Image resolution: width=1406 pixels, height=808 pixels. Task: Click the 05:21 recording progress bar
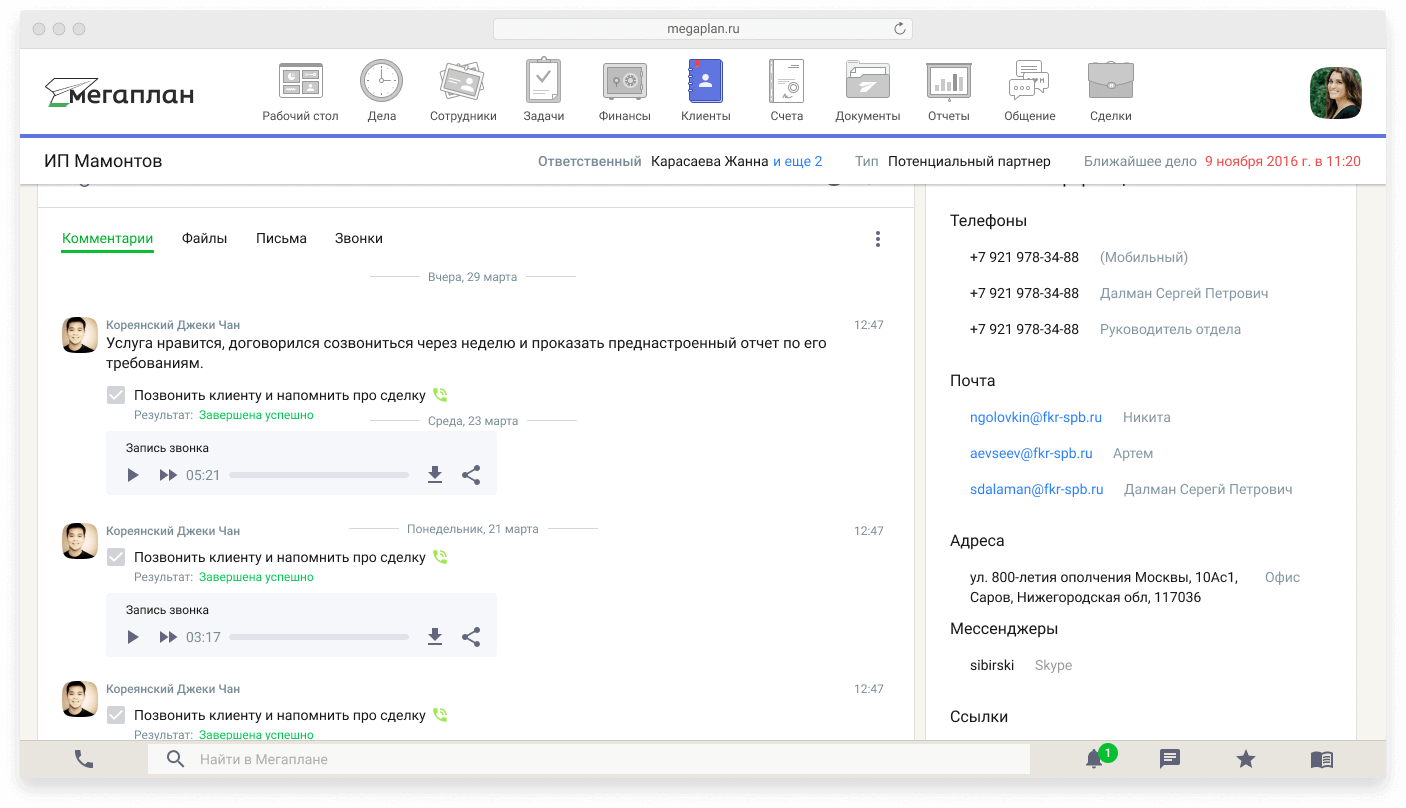click(318, 475)
